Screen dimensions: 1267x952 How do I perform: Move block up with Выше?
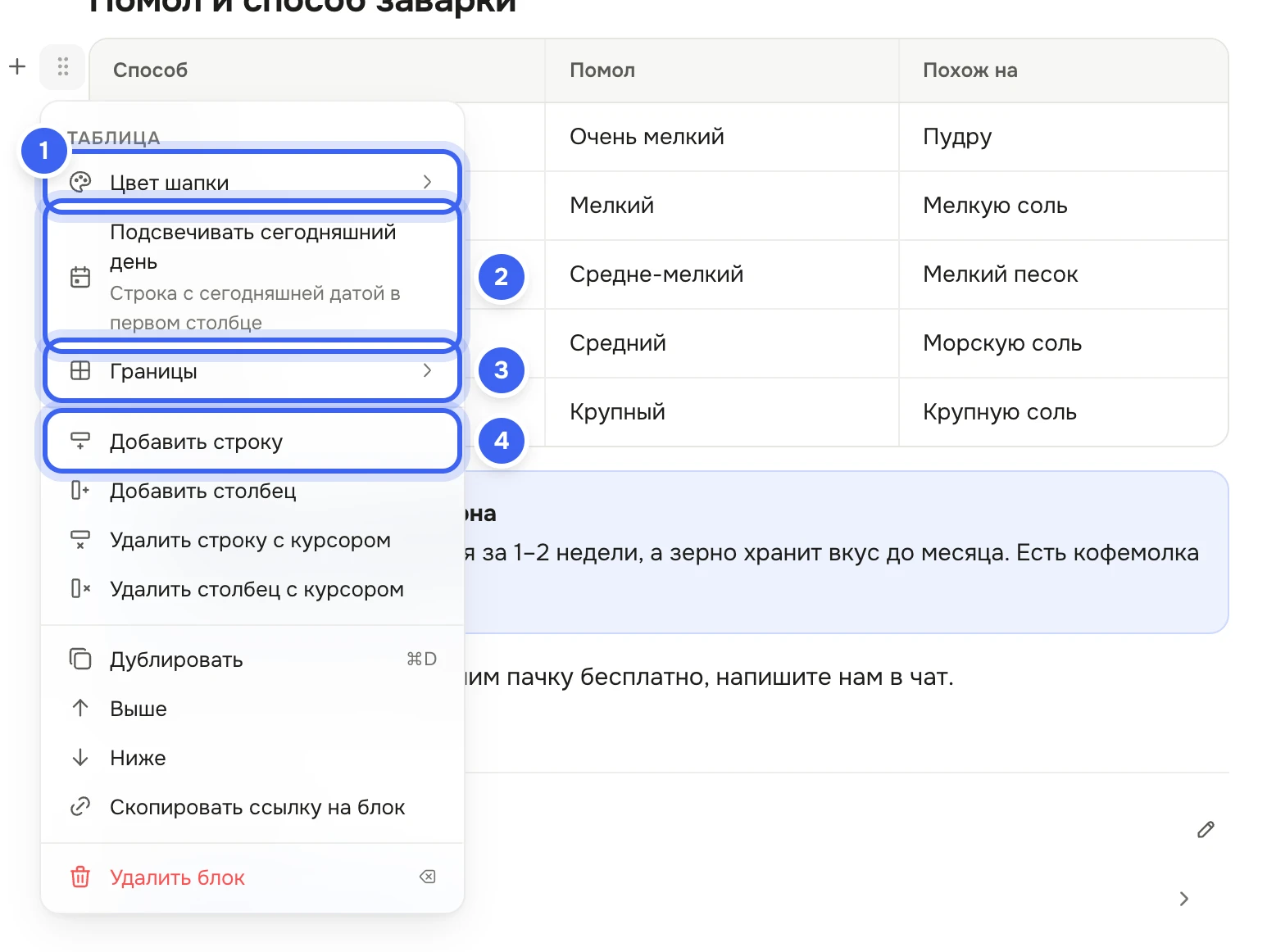tap(252, 709)
